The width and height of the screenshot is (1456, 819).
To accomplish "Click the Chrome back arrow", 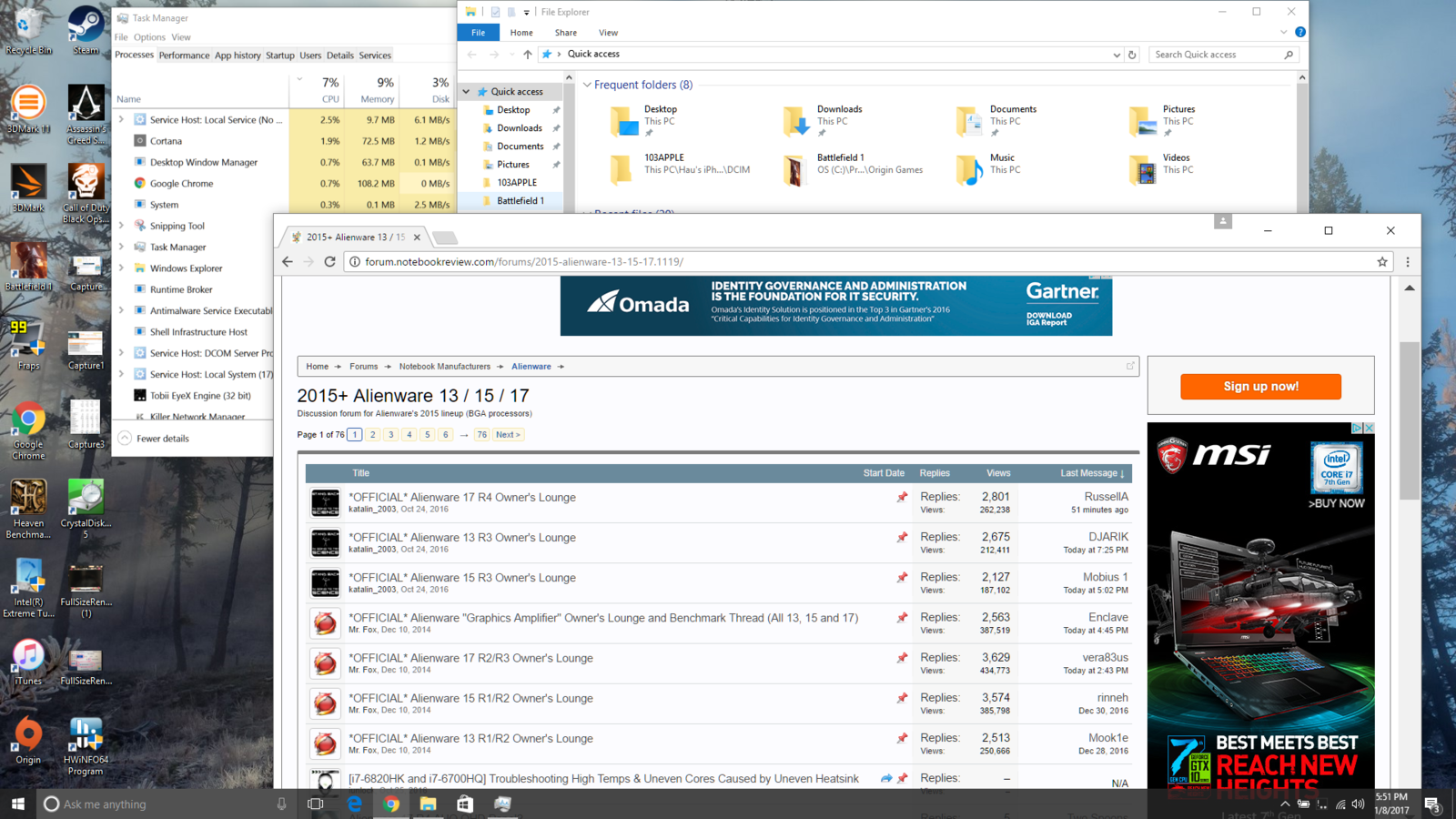I will (x=288, y=261).
